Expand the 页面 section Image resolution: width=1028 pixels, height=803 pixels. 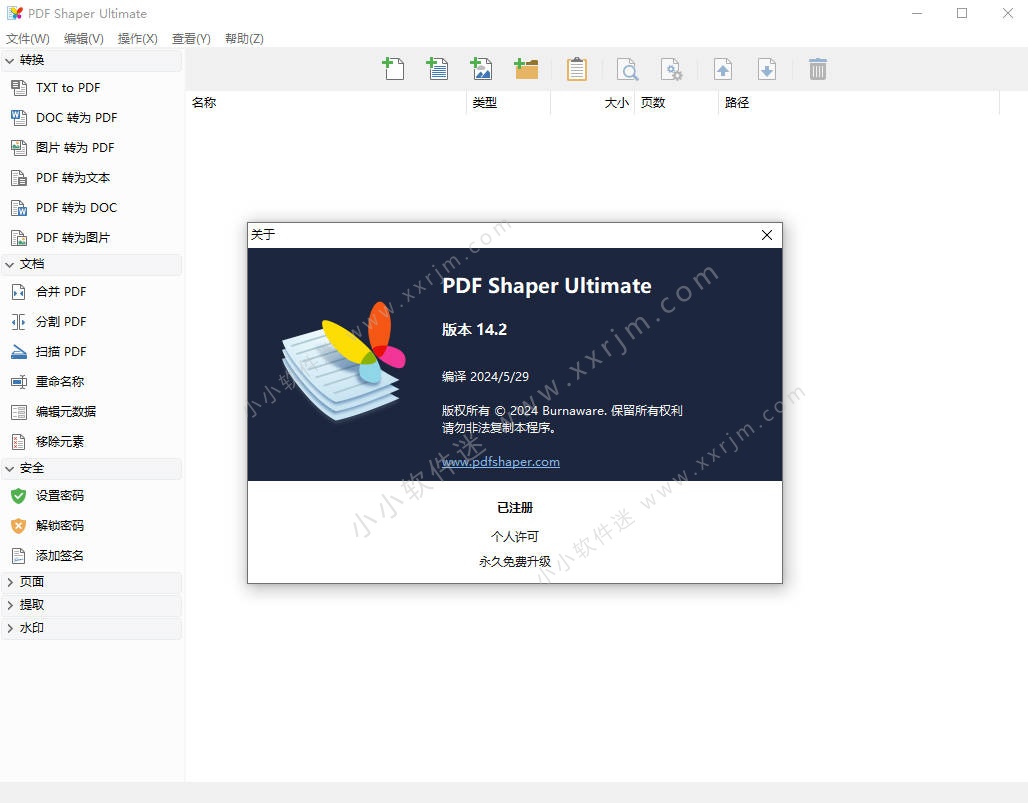click(x=91, y=581)
